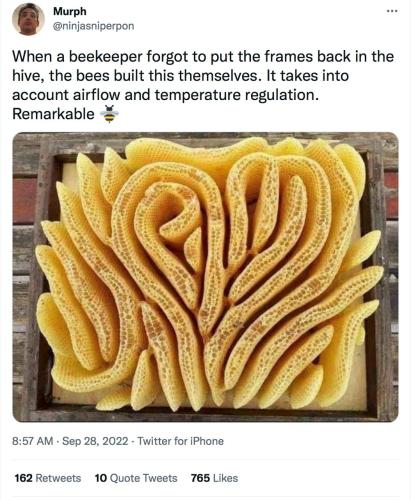
Task: Click the tweet's first line about beekeeper
Action: (203, 57)
